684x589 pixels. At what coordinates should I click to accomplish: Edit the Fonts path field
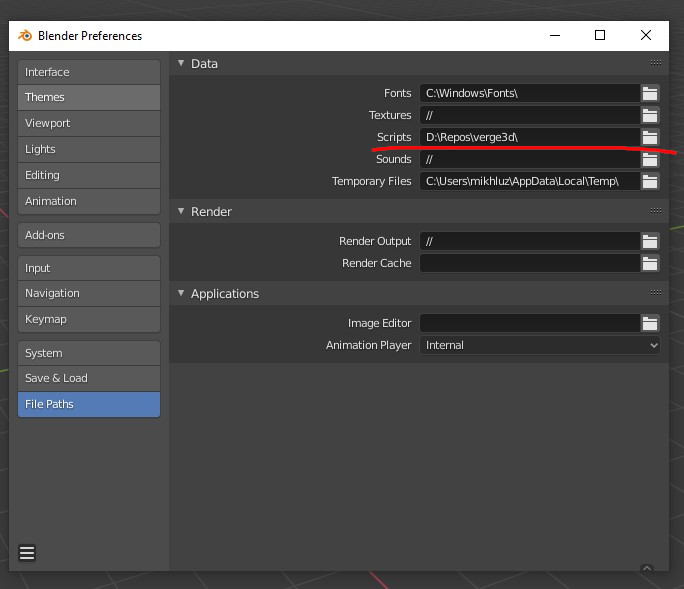tap(530, 93)
